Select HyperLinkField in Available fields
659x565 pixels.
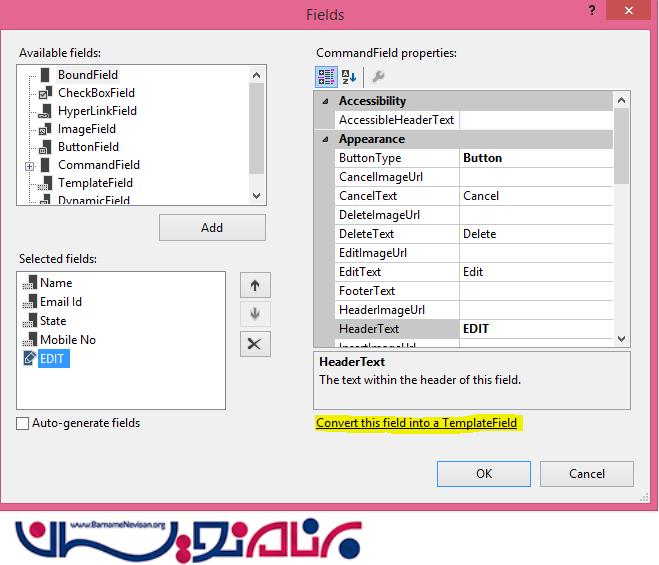[x=97, y=111]
